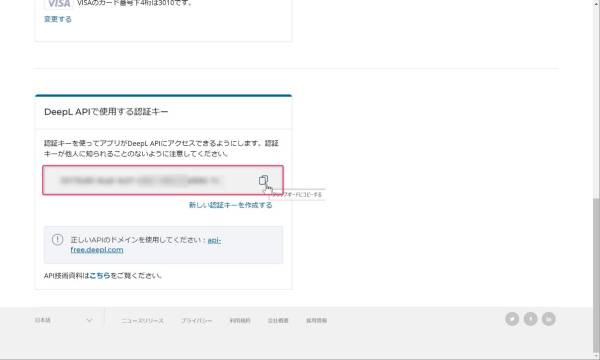Screen dimensions: 600x360
Task: Open プライバシー footer link
Action: point(196,321)
